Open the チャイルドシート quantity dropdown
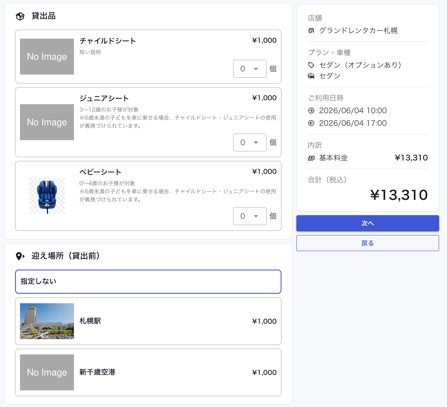447x407 pixels. [250, 69]
